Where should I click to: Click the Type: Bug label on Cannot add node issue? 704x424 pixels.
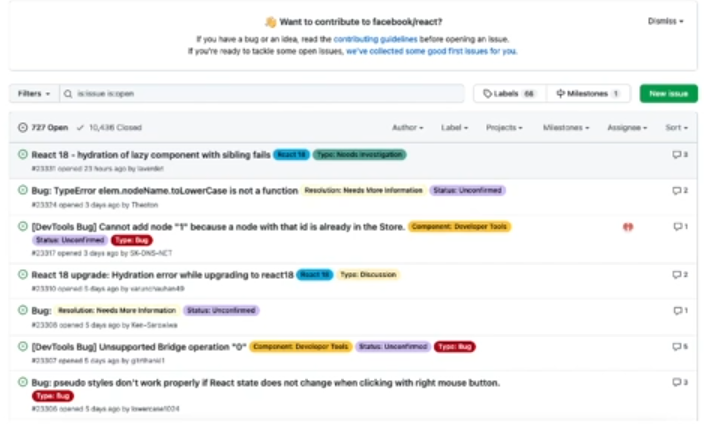(x=132, y=240)
